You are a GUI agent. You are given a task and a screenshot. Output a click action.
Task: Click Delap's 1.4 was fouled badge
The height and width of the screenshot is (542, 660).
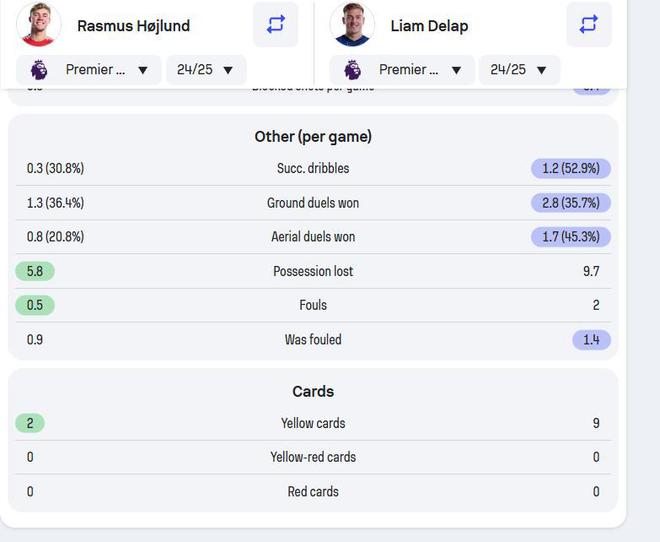pyautogui.click(x=591, y=340)
